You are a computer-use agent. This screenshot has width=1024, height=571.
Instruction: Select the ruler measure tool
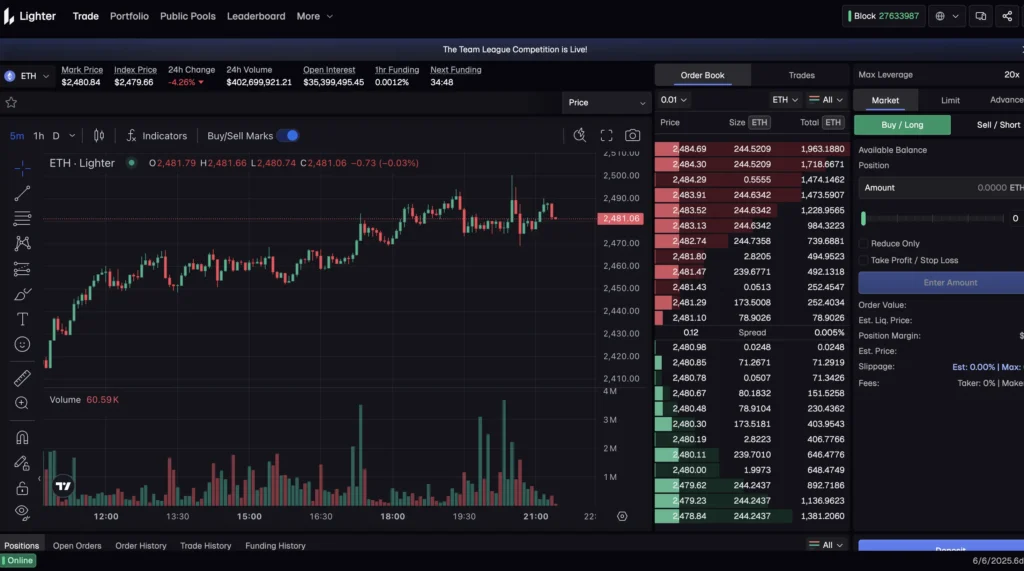tap(22, 378)
